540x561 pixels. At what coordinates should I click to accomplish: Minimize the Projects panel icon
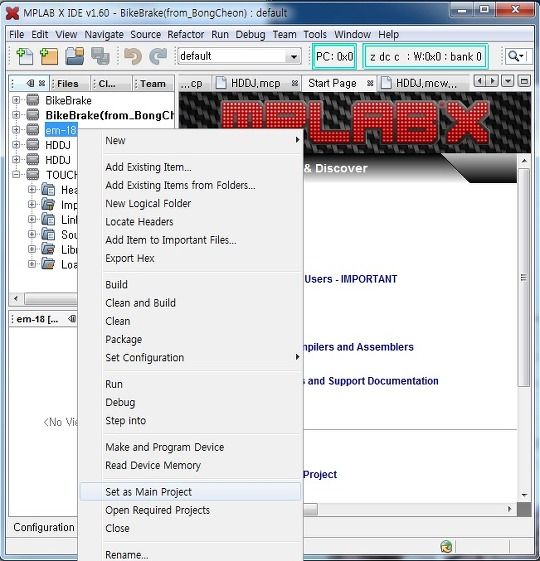[x=30, y=83]
